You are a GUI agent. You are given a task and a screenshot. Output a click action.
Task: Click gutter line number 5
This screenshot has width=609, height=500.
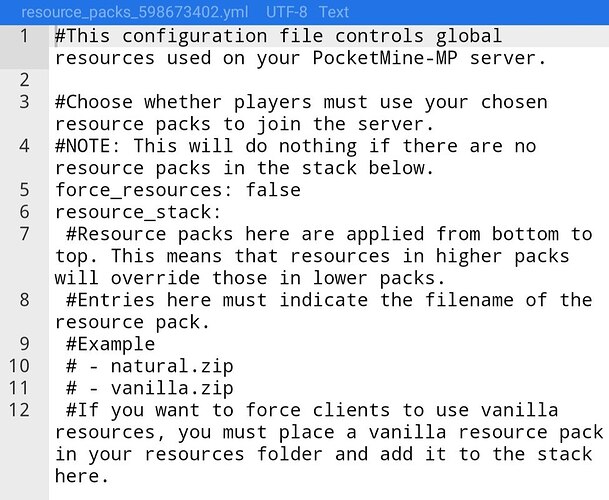[x=23, y=190]
